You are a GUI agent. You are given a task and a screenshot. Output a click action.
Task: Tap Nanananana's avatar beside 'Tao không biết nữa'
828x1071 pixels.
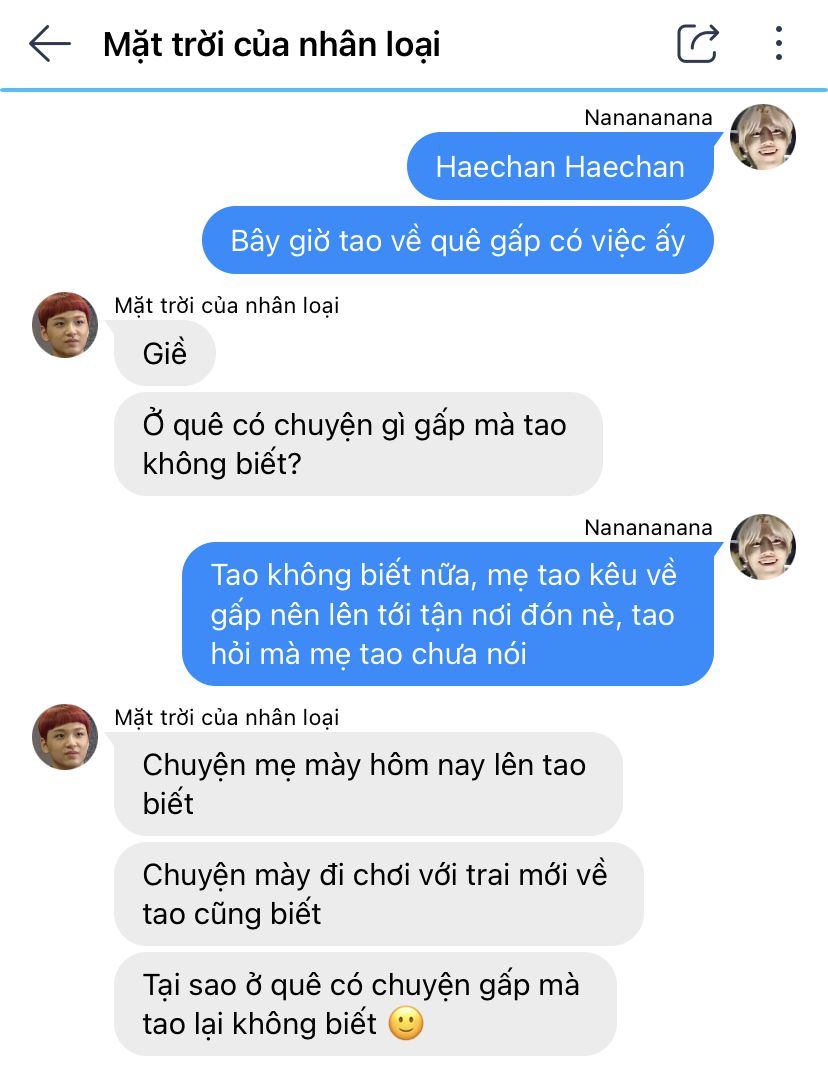click(762, 546)
